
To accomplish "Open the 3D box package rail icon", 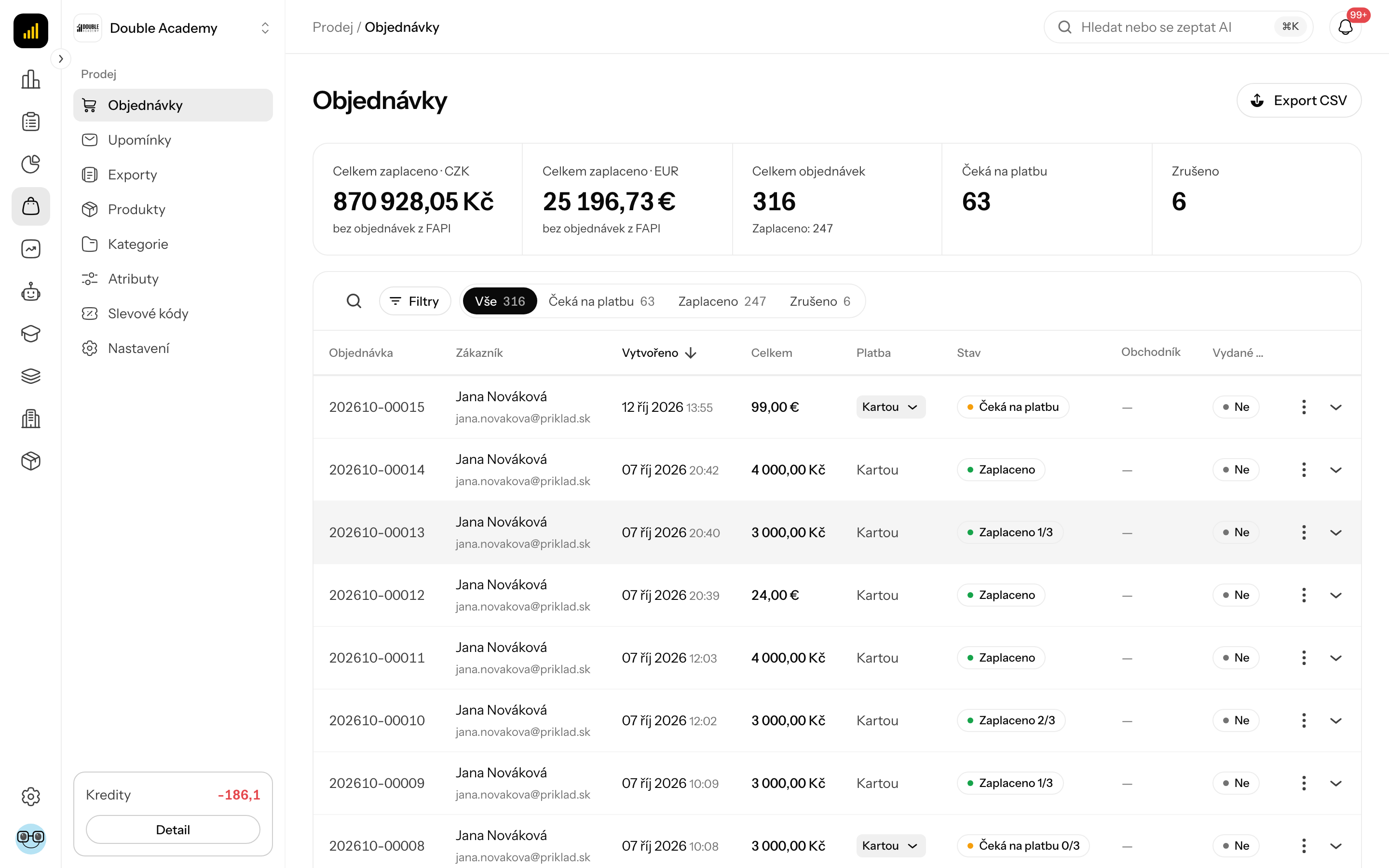I will tap(30, 461).
